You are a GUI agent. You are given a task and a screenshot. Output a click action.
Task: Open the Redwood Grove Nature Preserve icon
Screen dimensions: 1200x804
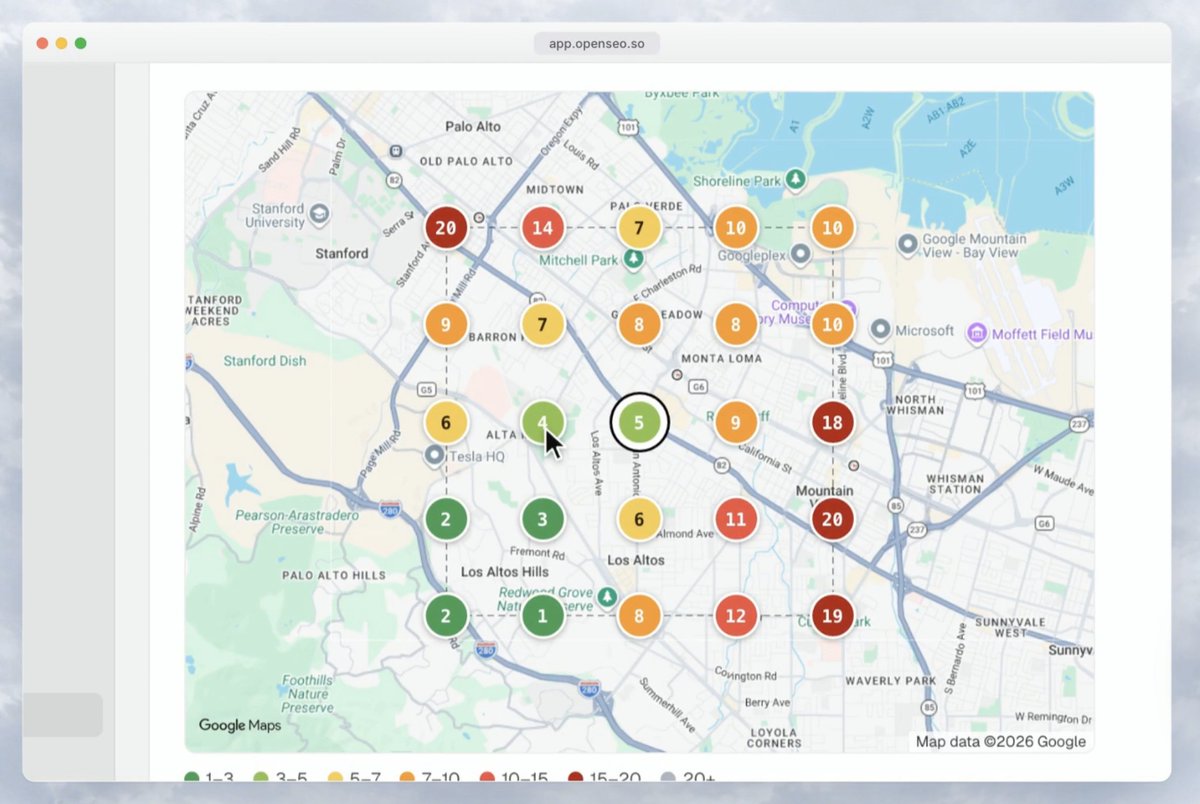606,597
